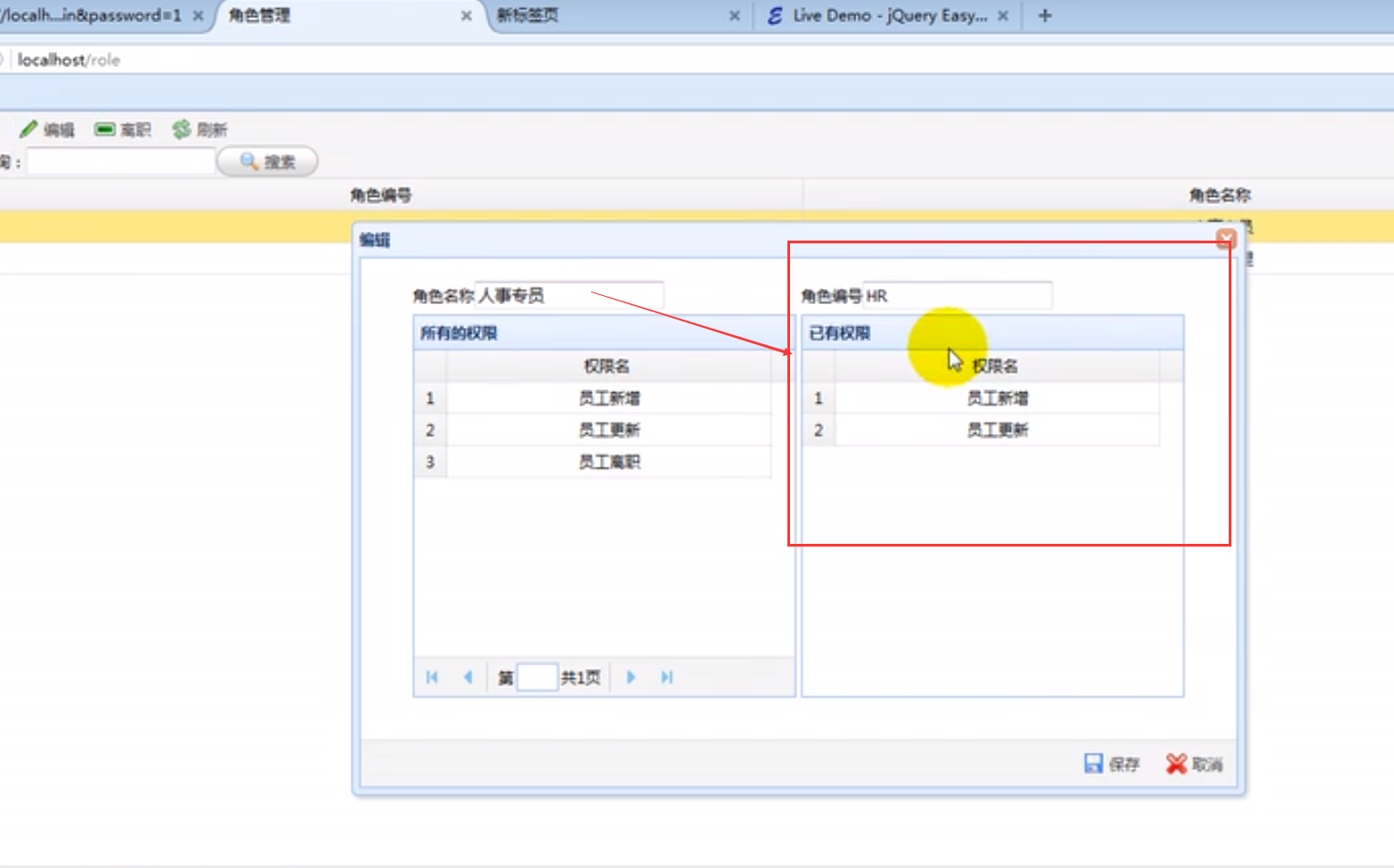Screen dimensions: 1394x868
Task: Click the 角色编号 input containing HR
Action: tap(957, 295)
